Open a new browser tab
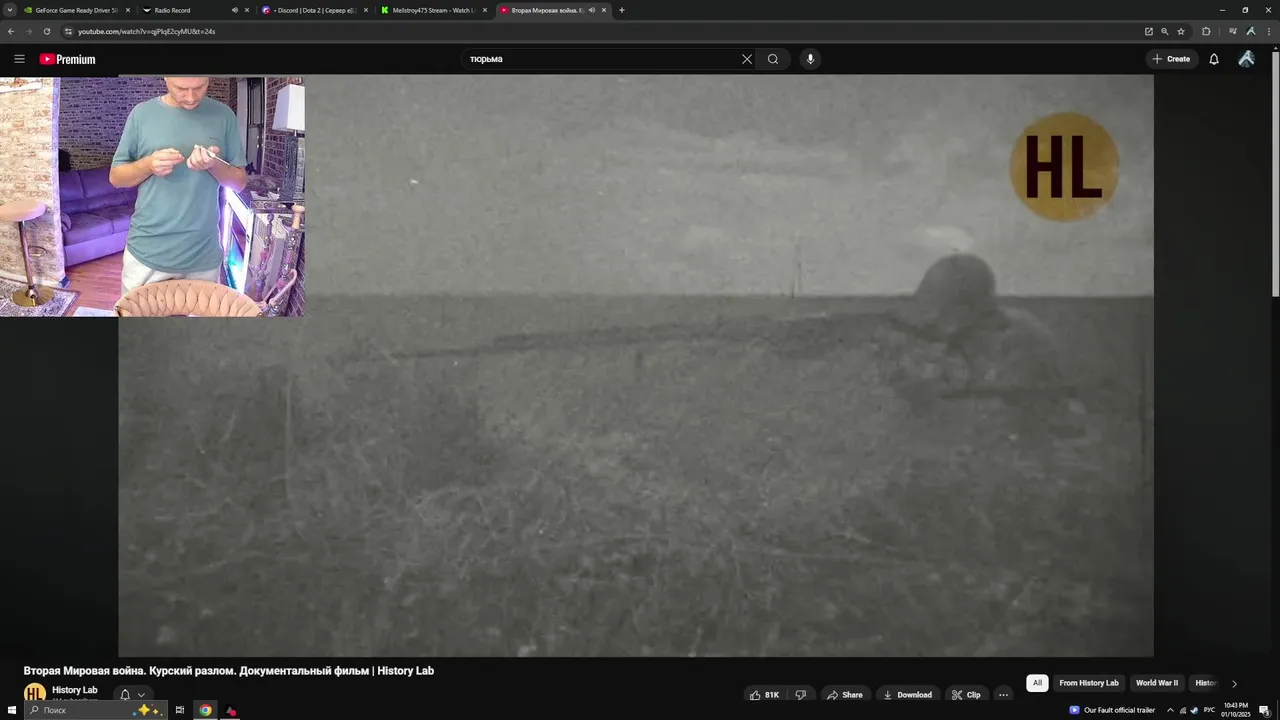Image resolution: width=1280 pixels, height=720 pixels. tap(622, 10)
